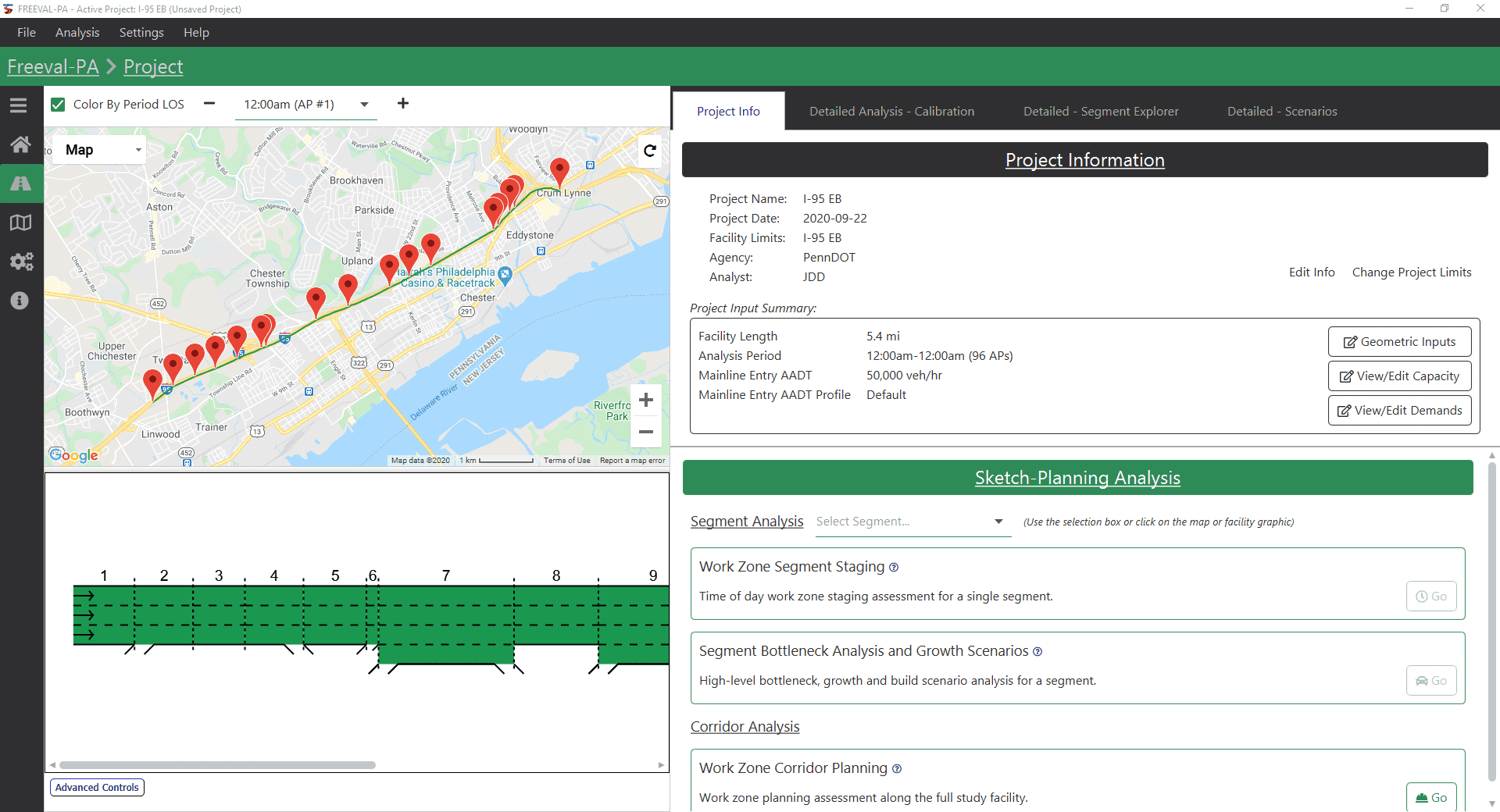Refresh the map with the reload icon
1500x812 pixels.
pos(650,151)
